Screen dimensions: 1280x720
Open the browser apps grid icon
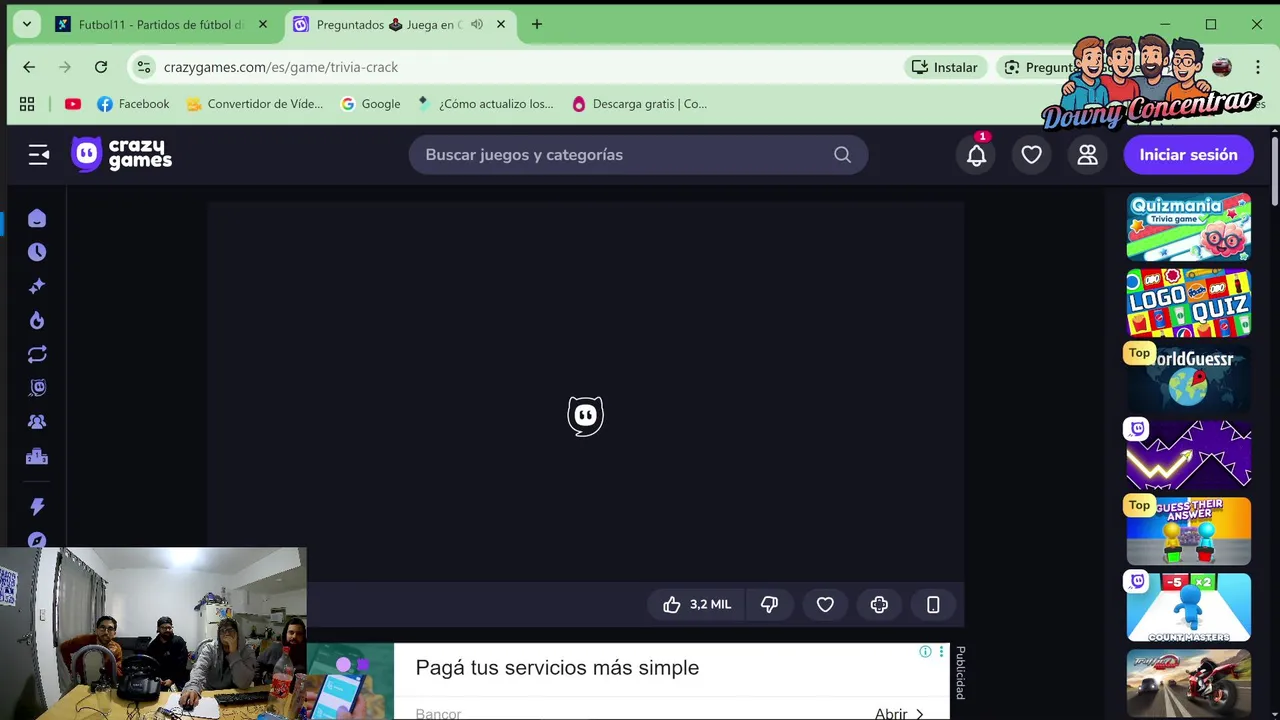tap(27, 104)
